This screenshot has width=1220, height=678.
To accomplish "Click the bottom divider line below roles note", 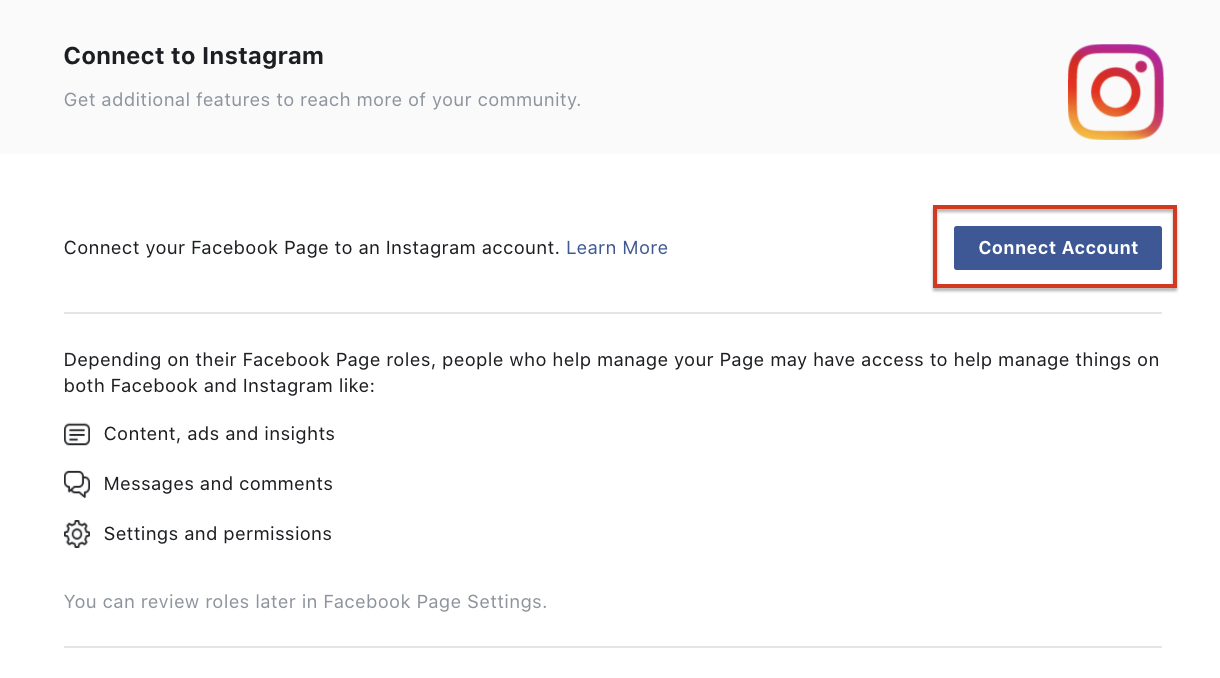I will pos(613,647).
